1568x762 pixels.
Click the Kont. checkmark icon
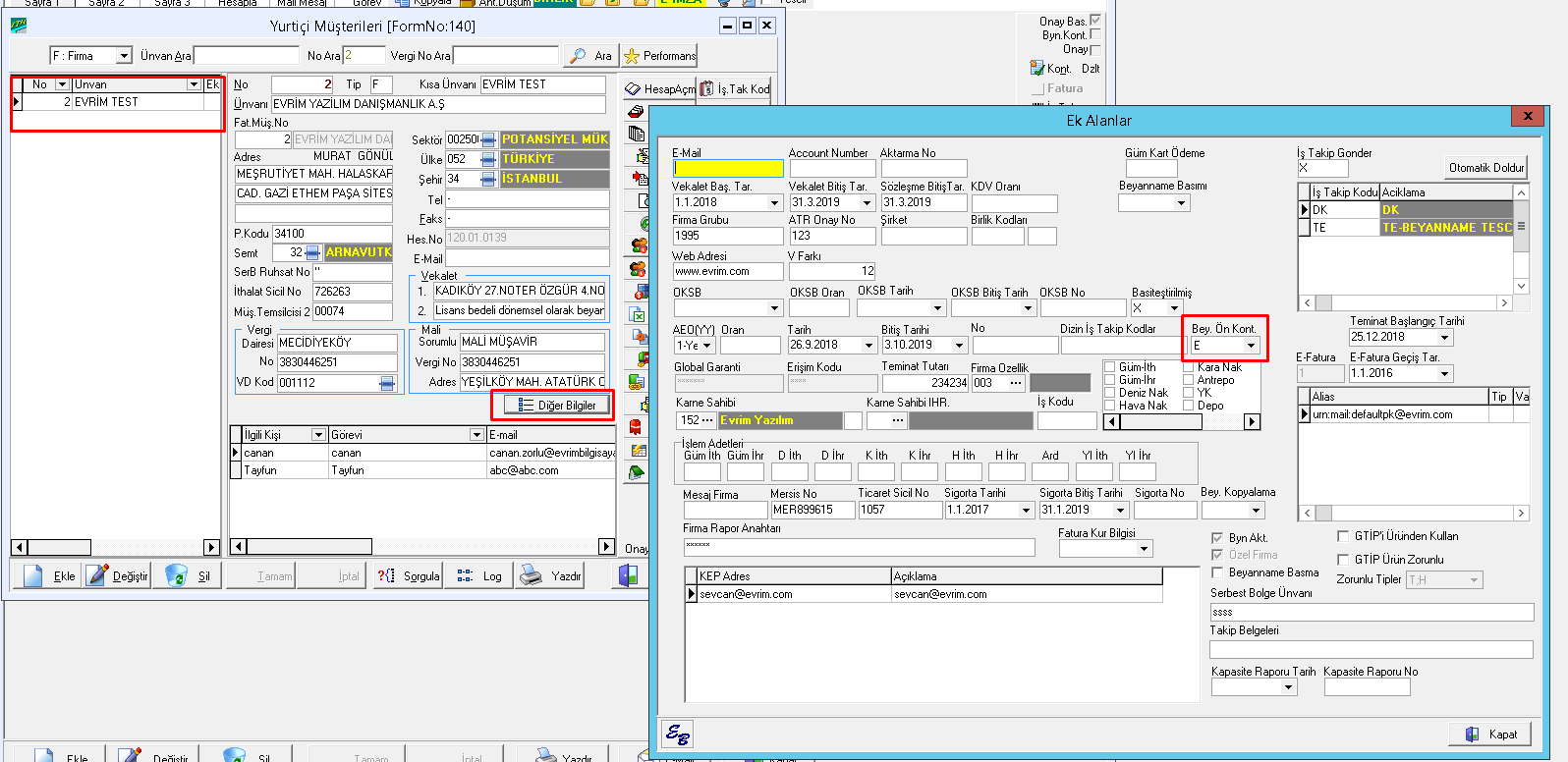tap(1036, 68)
